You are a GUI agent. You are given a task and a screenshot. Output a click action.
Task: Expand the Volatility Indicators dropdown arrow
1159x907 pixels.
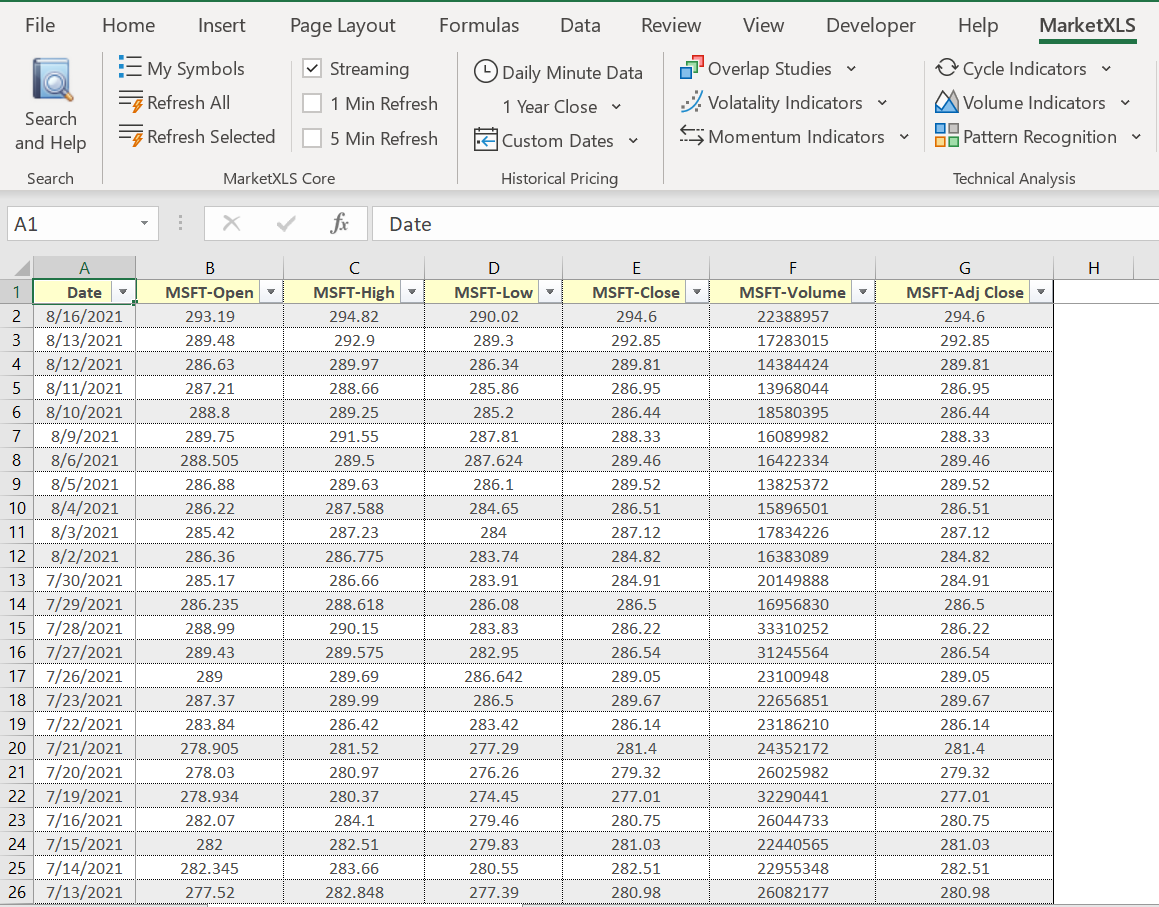click(x=883, y=103)
